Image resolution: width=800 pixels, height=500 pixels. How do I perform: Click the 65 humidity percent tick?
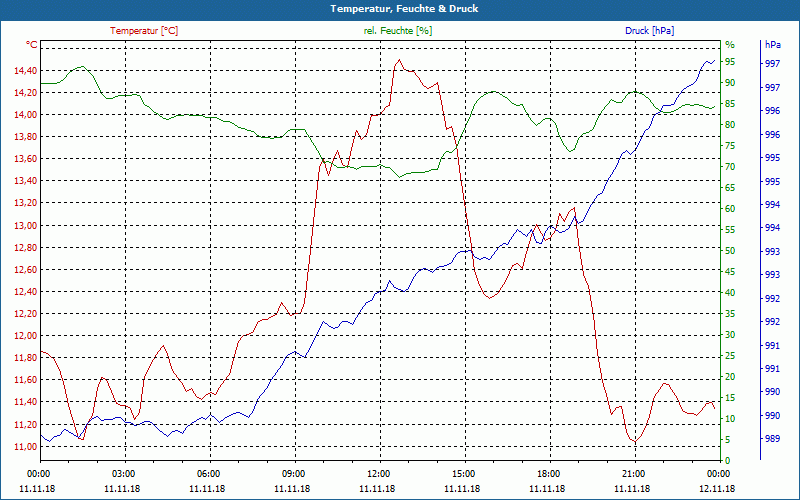[x=730, y=188]
